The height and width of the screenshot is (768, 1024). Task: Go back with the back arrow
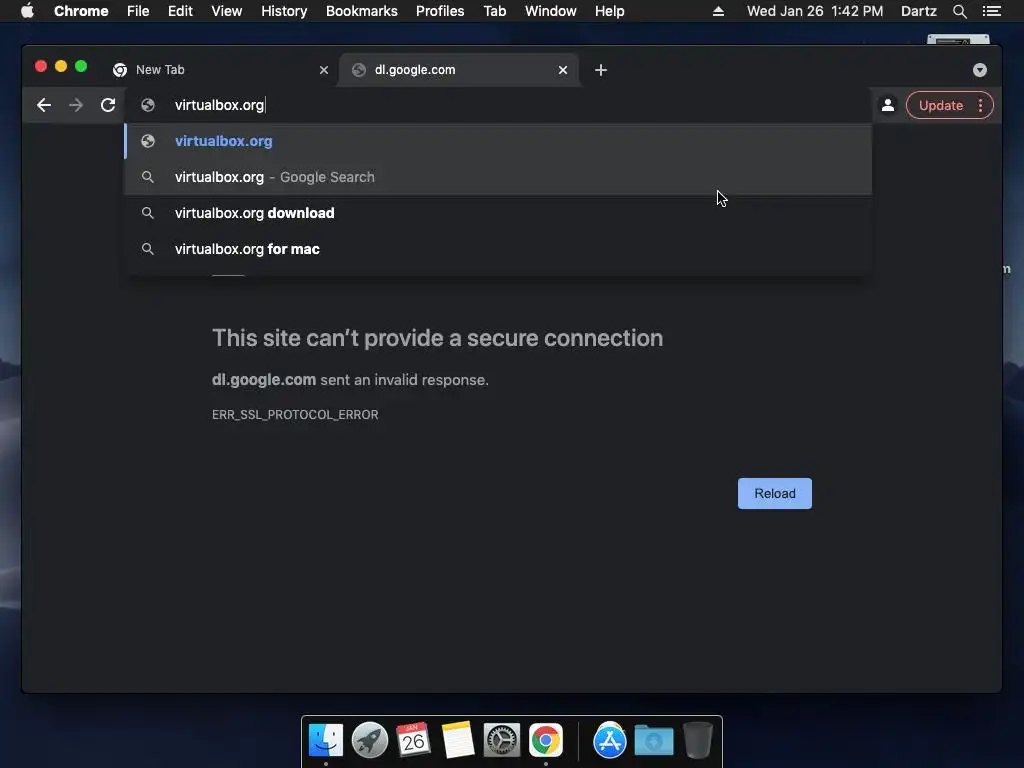click(44, 105)
